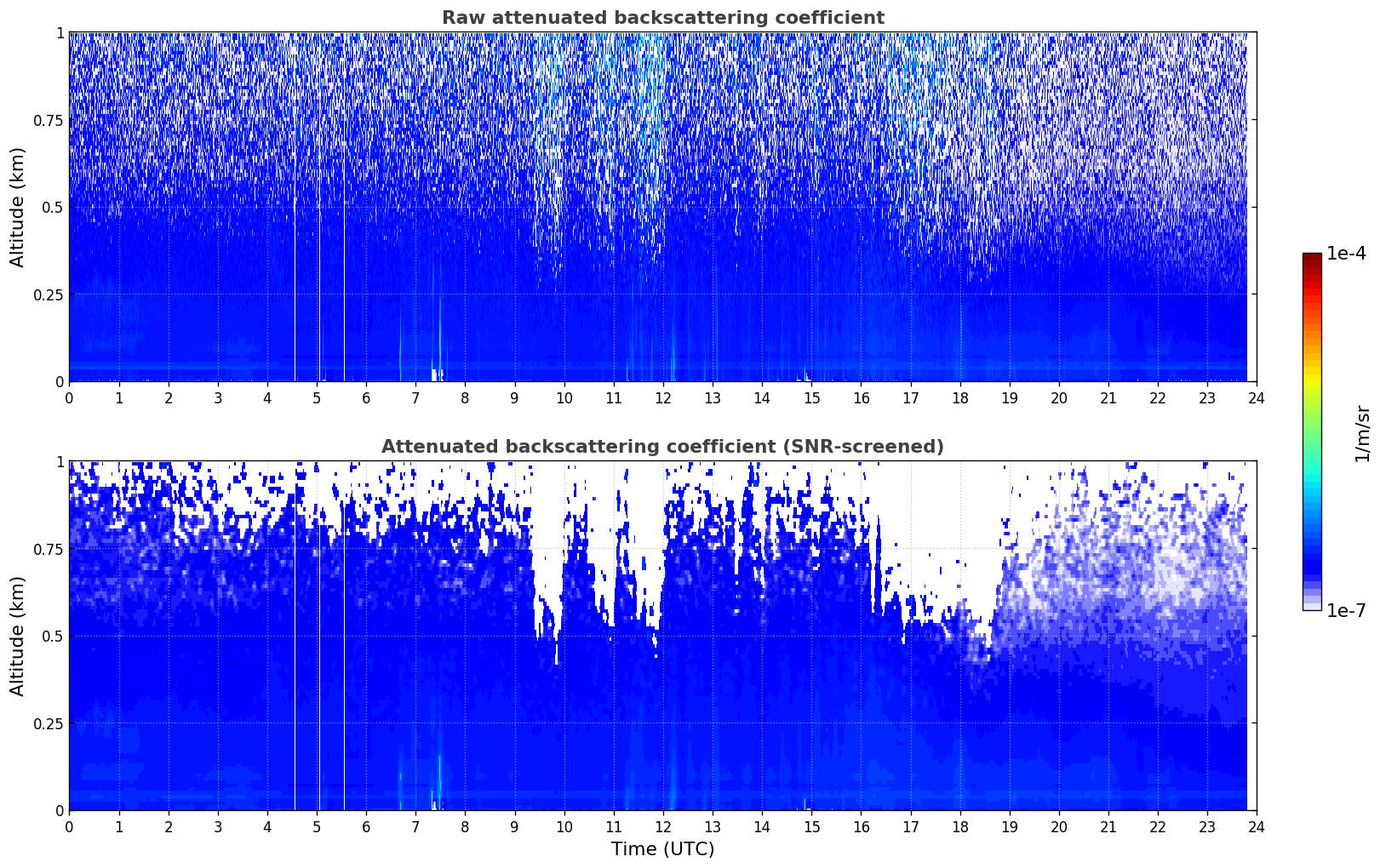Click the '1/m/sr' colorbar unit label
1380x868 pixels.
[1362, 432]
